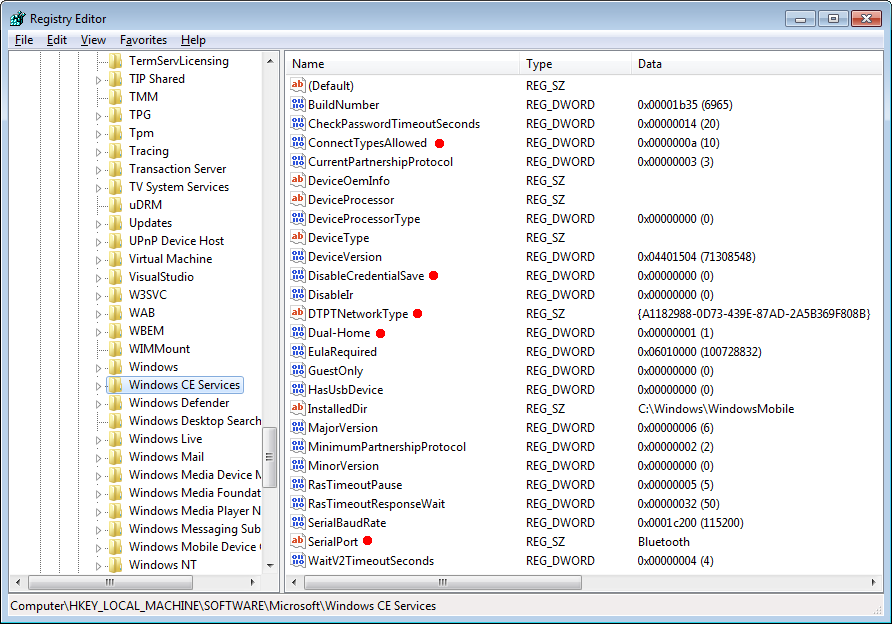This screenshot has width=892, height=624.
Task: Click the values pane scroll right arrow
Action: (874, 582)
